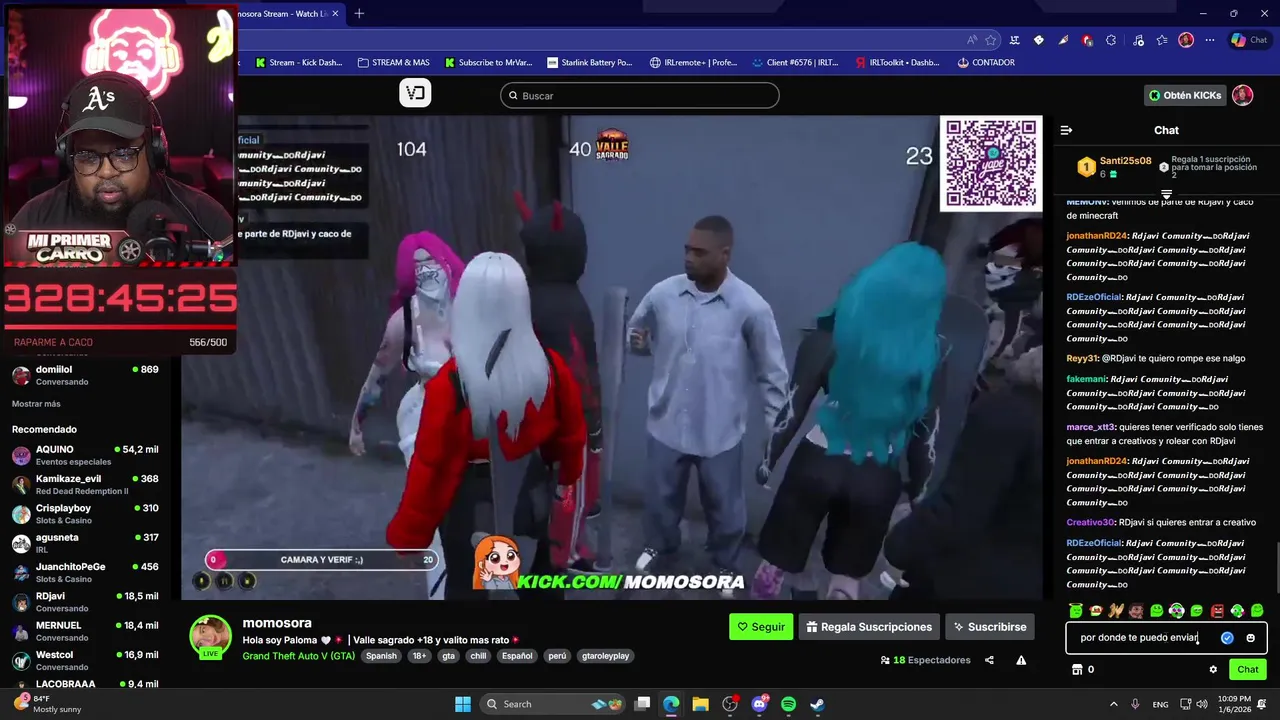
Task: Click the Read aloud icon in address bar
Action: [x=972, y=40]
